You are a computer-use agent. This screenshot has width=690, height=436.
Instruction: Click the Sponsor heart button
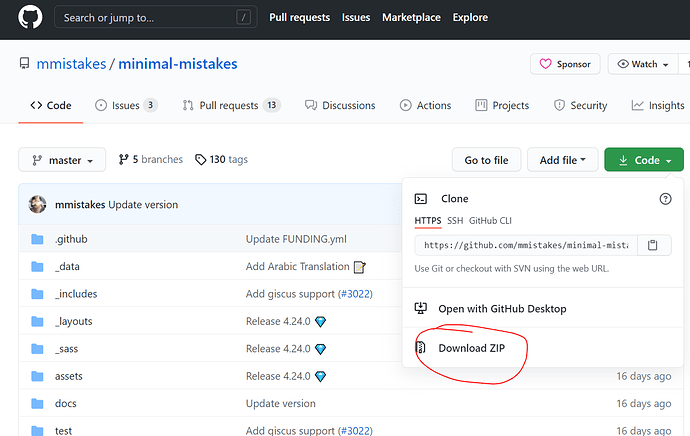click(x=565, y=64)
